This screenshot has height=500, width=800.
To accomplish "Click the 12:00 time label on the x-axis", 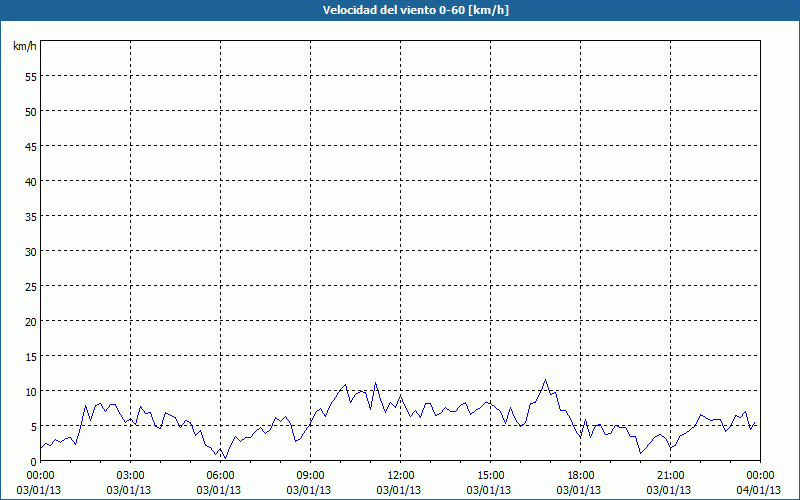I will [401, 476].
